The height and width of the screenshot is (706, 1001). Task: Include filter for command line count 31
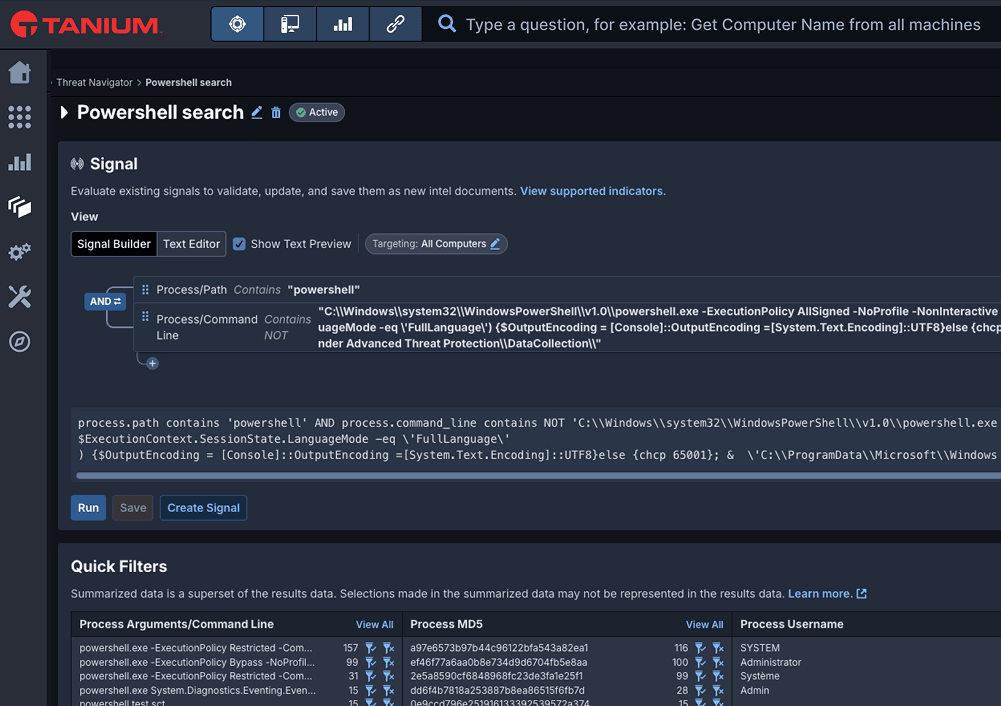tap(370, 676)
